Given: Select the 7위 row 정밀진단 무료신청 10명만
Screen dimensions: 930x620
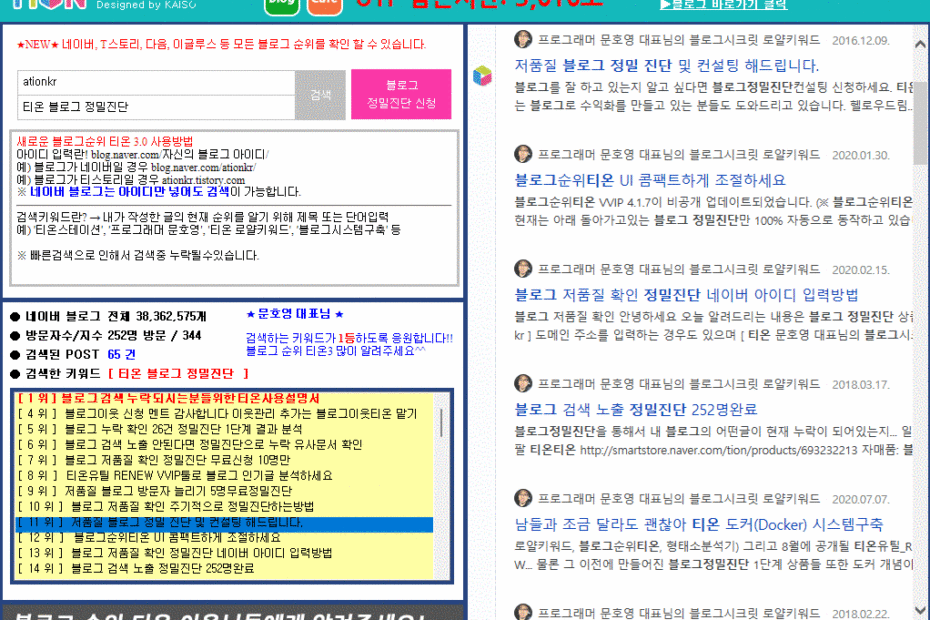Looking at the screenshot, I should (x=224, y=460).
